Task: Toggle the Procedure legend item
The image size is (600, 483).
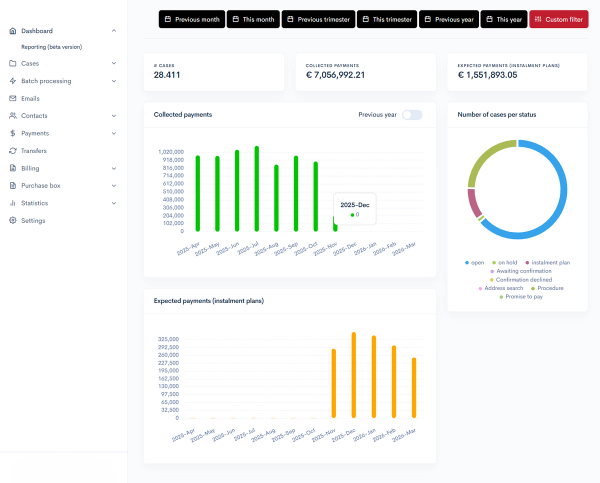Action: 547,288
